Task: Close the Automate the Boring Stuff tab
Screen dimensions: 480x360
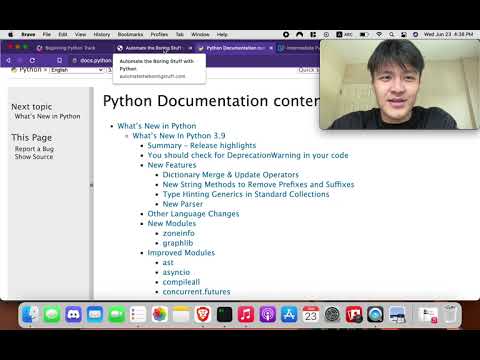Action: tap(190, 48)
